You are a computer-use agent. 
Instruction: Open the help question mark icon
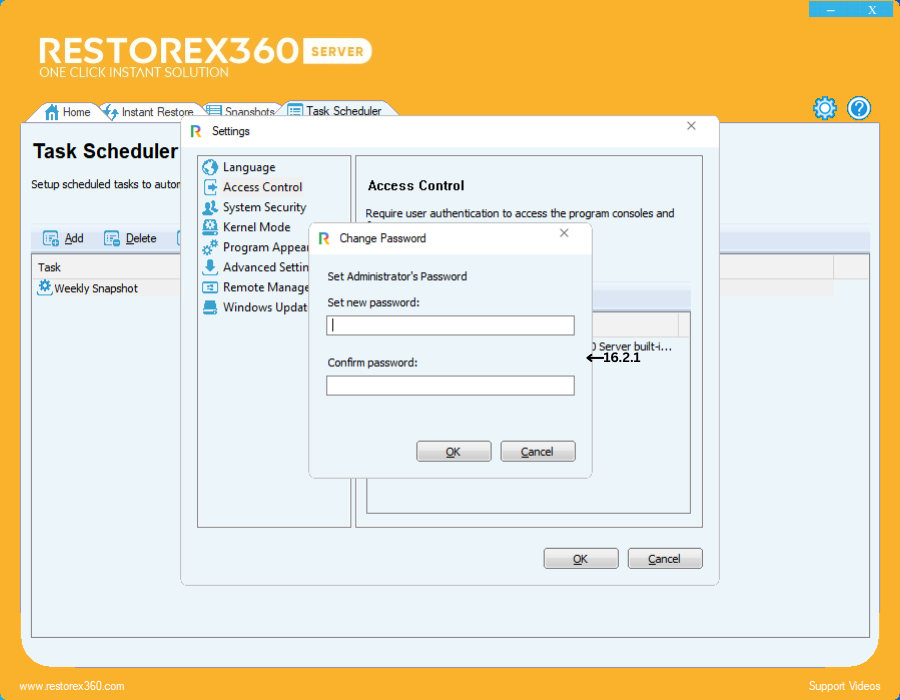click(x=859, y=108)
